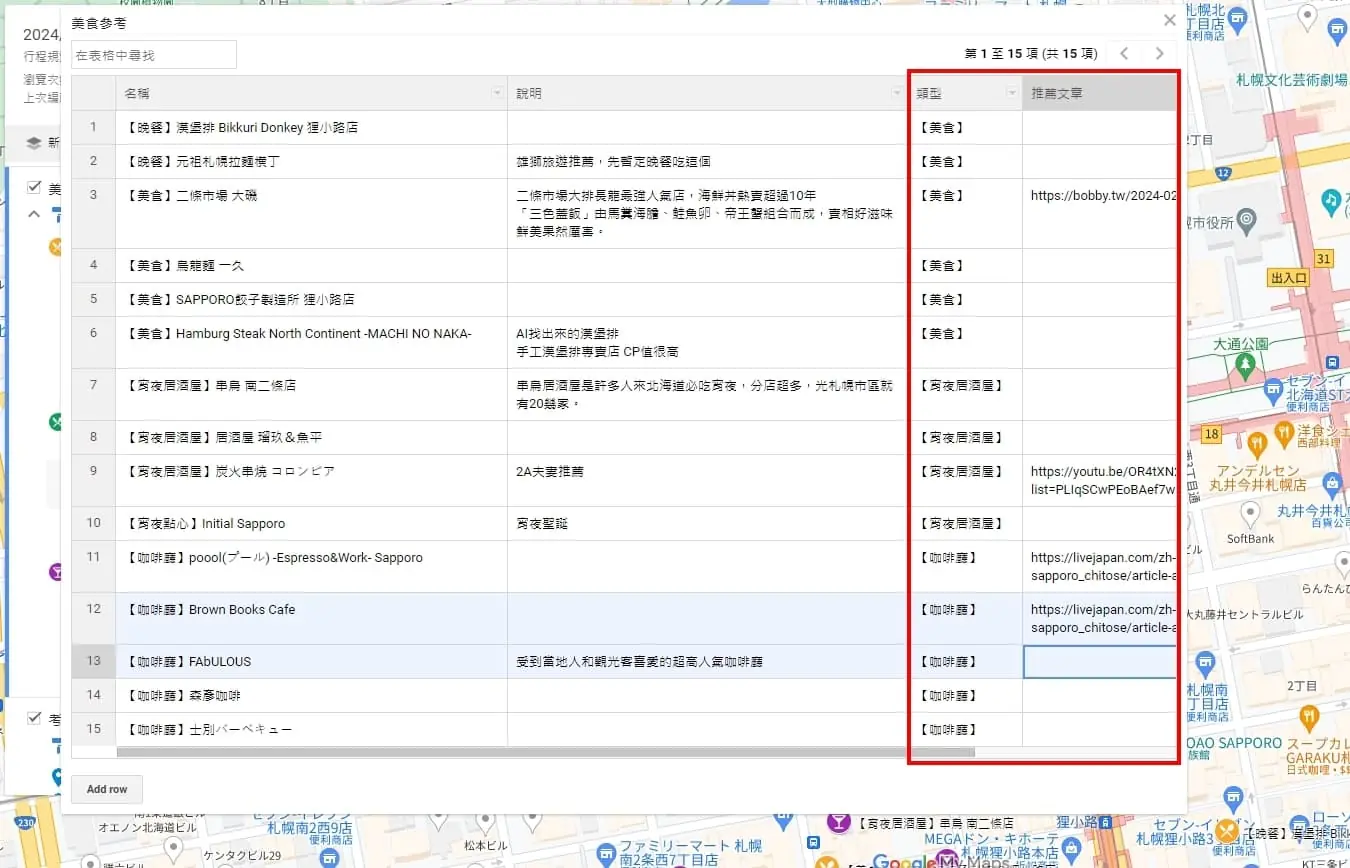Click the cell 【宵夜點心】Initial Sapporo
Screen dimensions: 1350x868
pyautogui.click(x=312, y=523)
